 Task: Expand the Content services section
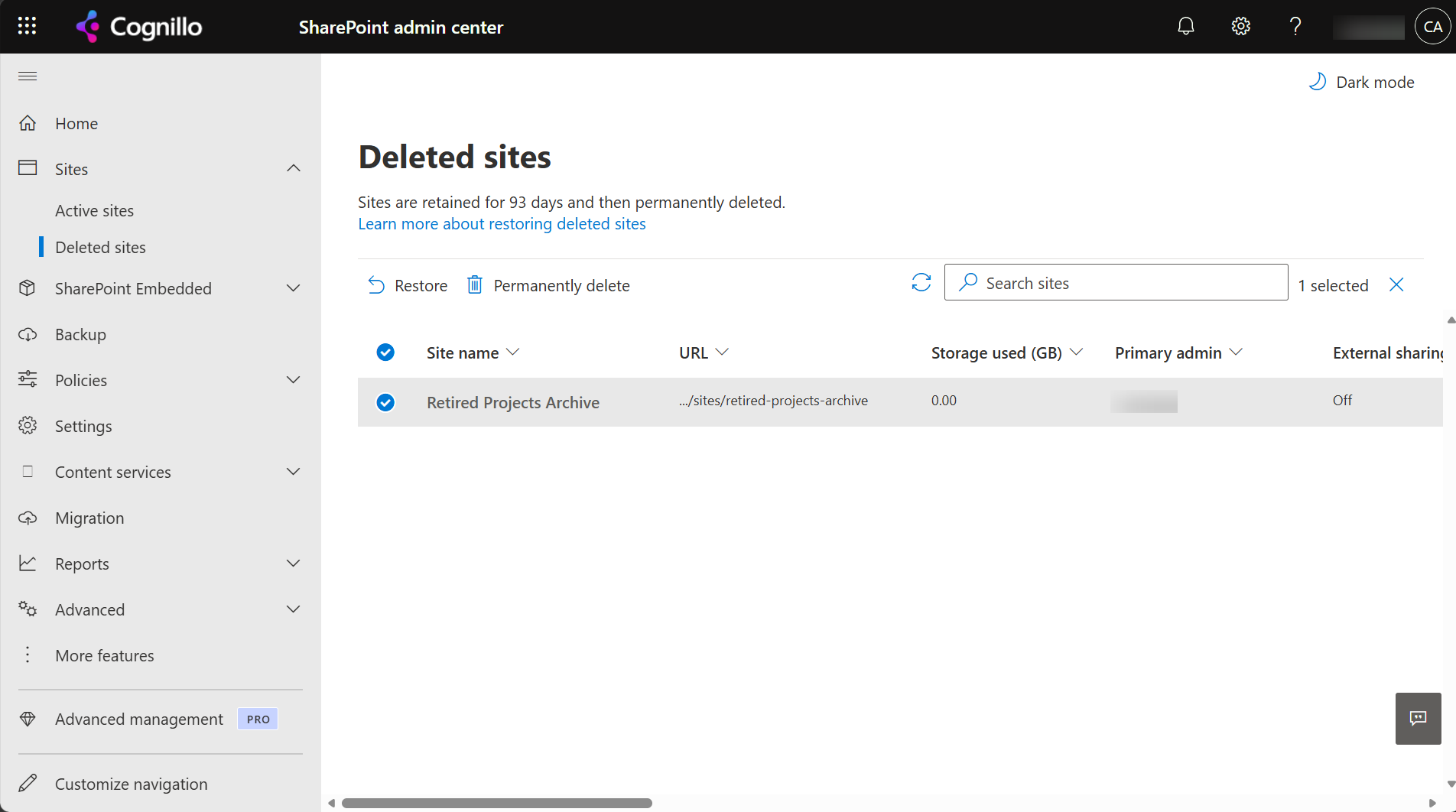(x=294, y=472)
